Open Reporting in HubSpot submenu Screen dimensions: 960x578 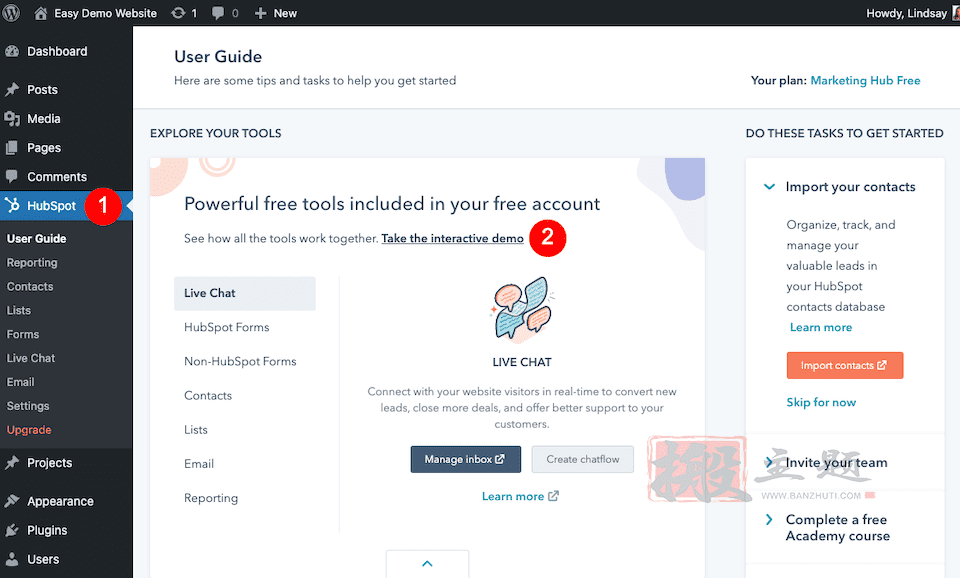pos(32,263)
